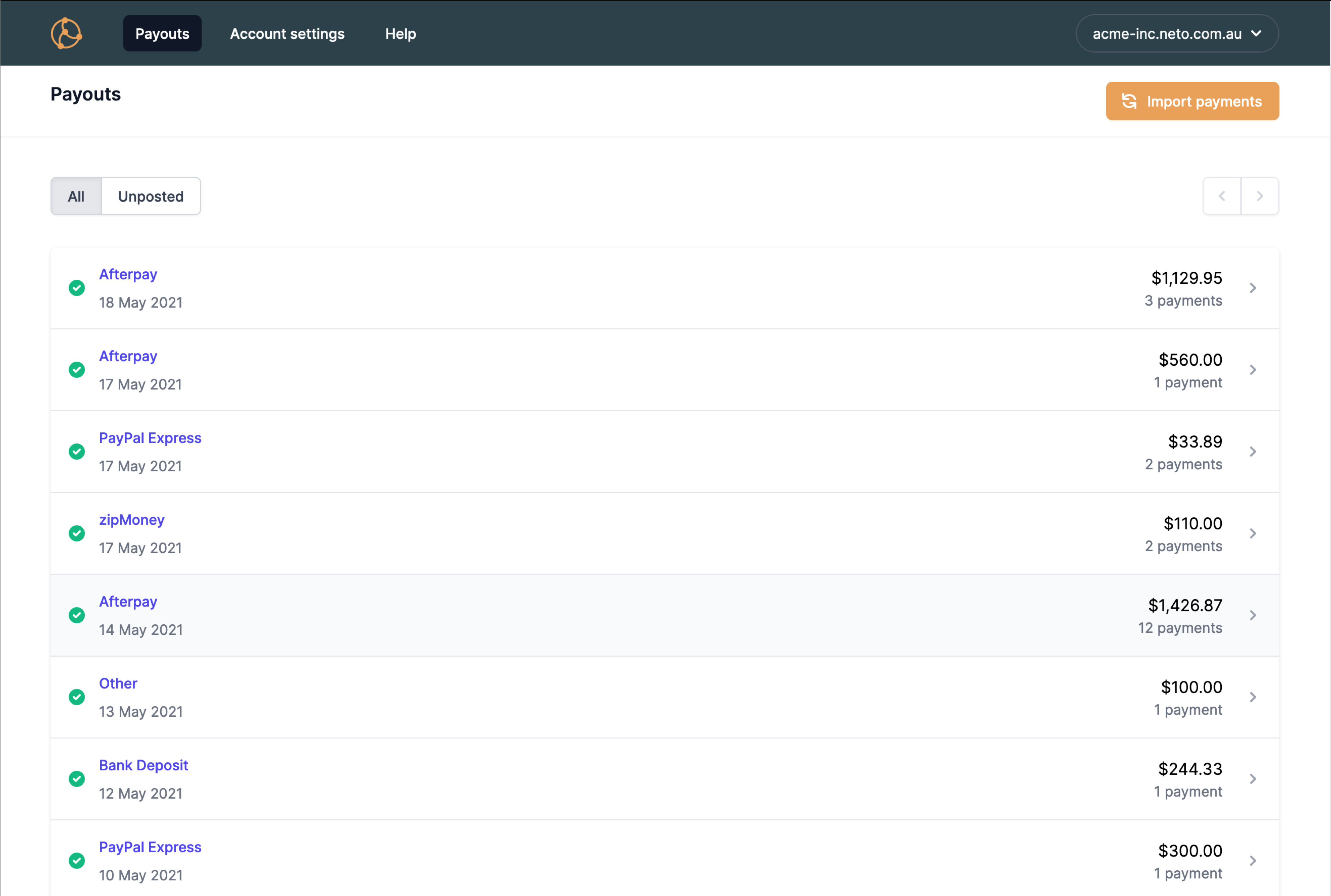Screen dimensions: 1331x896
Task: Expand Afterpay $560.00 payout chevron
Action: pos(1253,370)
